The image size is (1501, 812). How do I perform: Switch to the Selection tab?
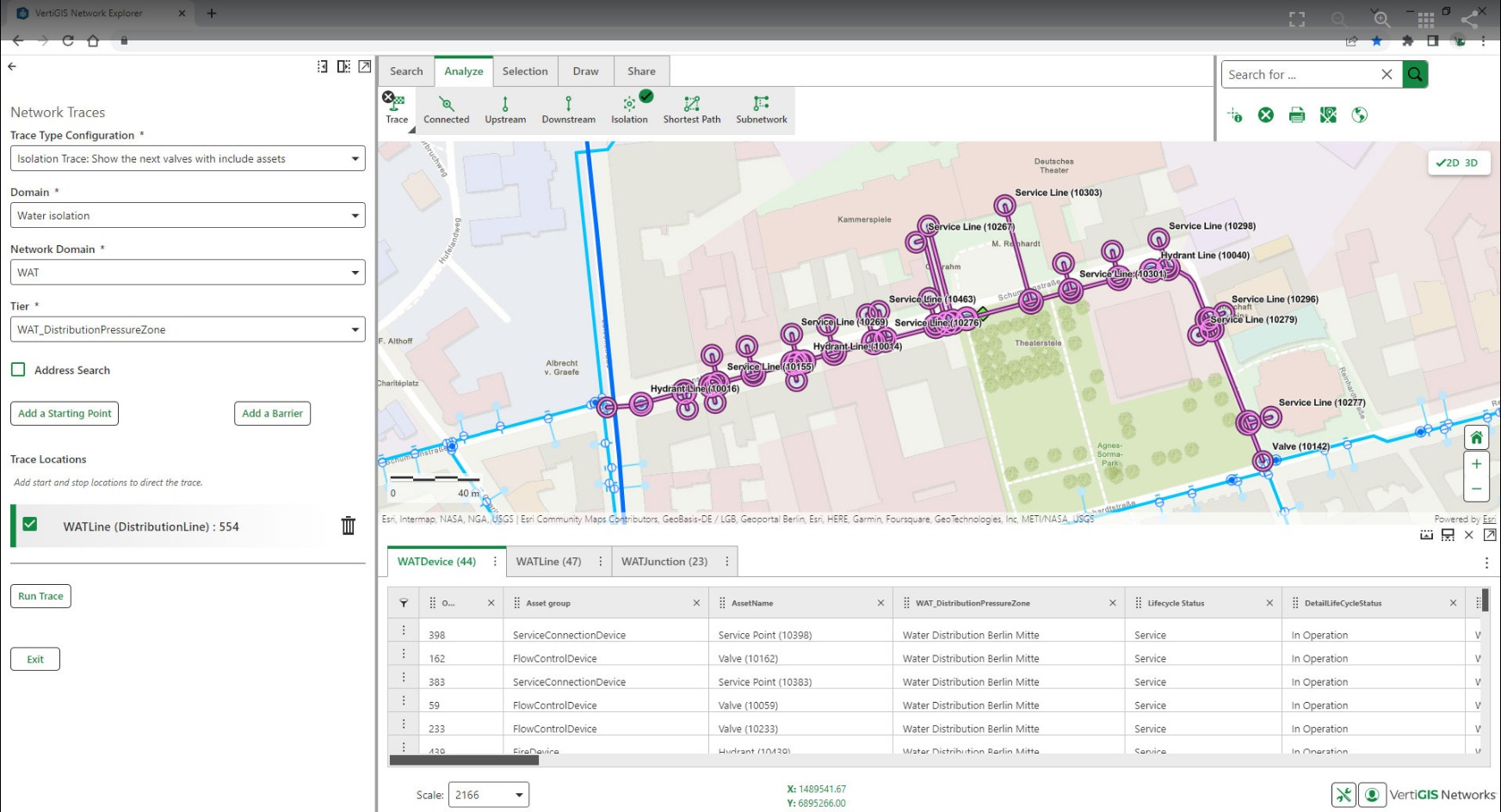[525, 71]
